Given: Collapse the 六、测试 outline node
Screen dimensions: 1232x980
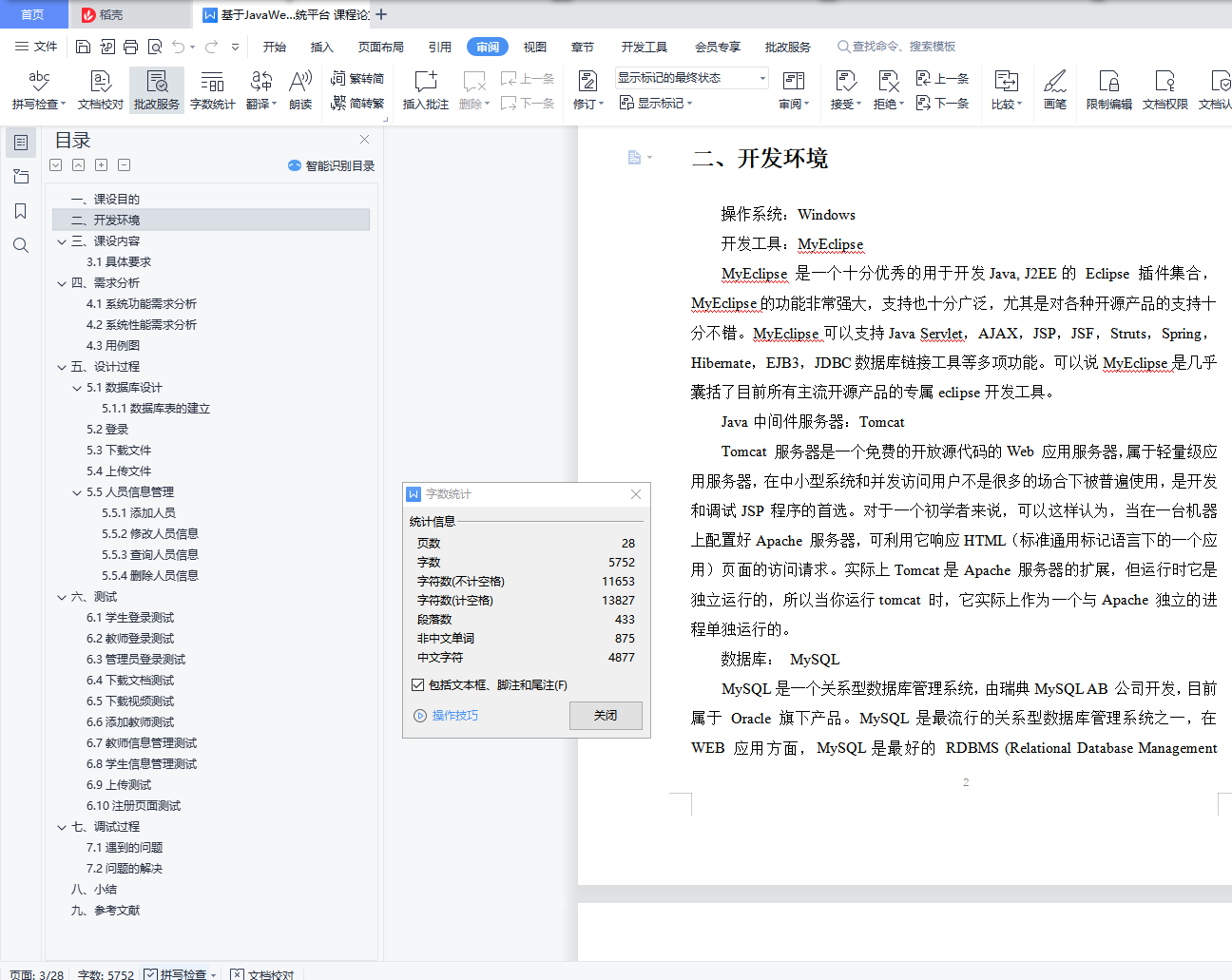Looking at the screenshot, I should (x=62, y=597).
